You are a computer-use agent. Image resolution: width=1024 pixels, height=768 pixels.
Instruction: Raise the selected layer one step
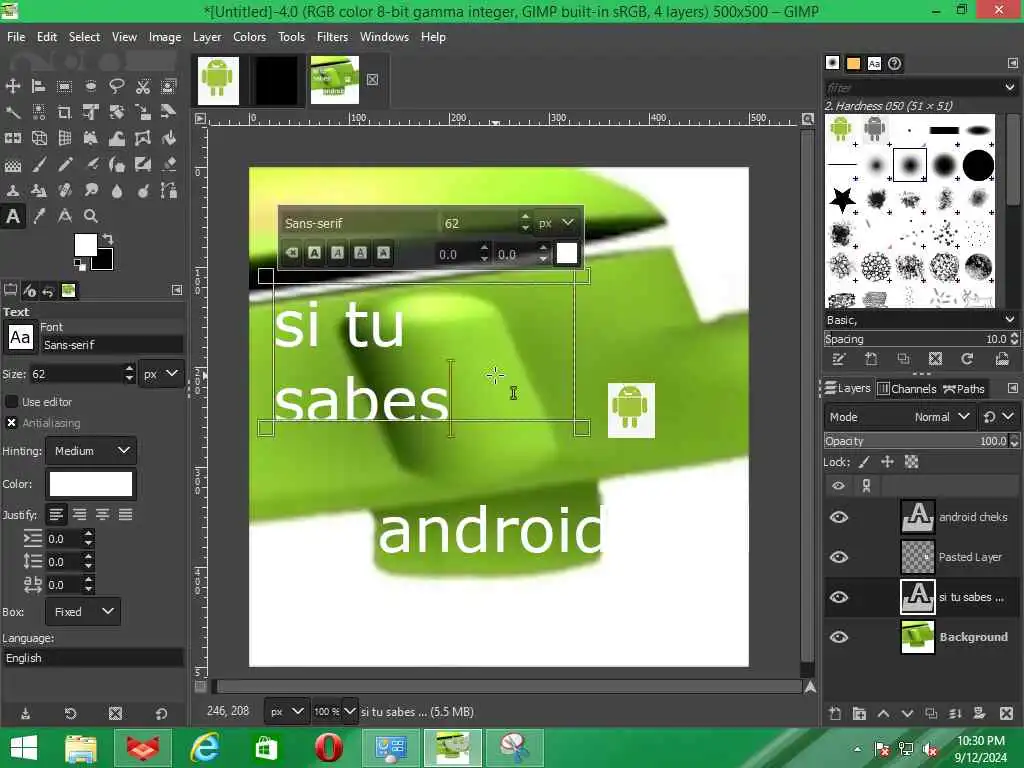(883, 713)
